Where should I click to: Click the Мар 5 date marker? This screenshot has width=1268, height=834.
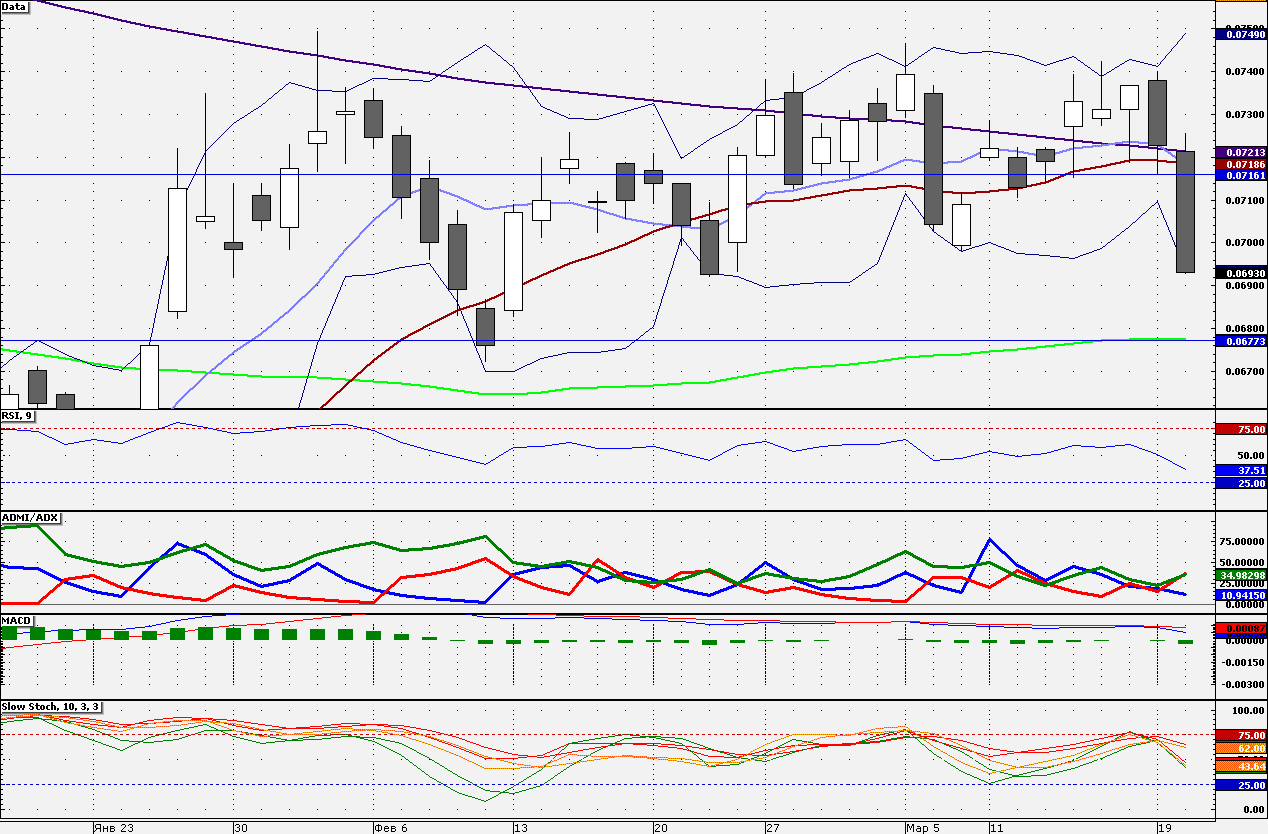[x=922, y=828]
